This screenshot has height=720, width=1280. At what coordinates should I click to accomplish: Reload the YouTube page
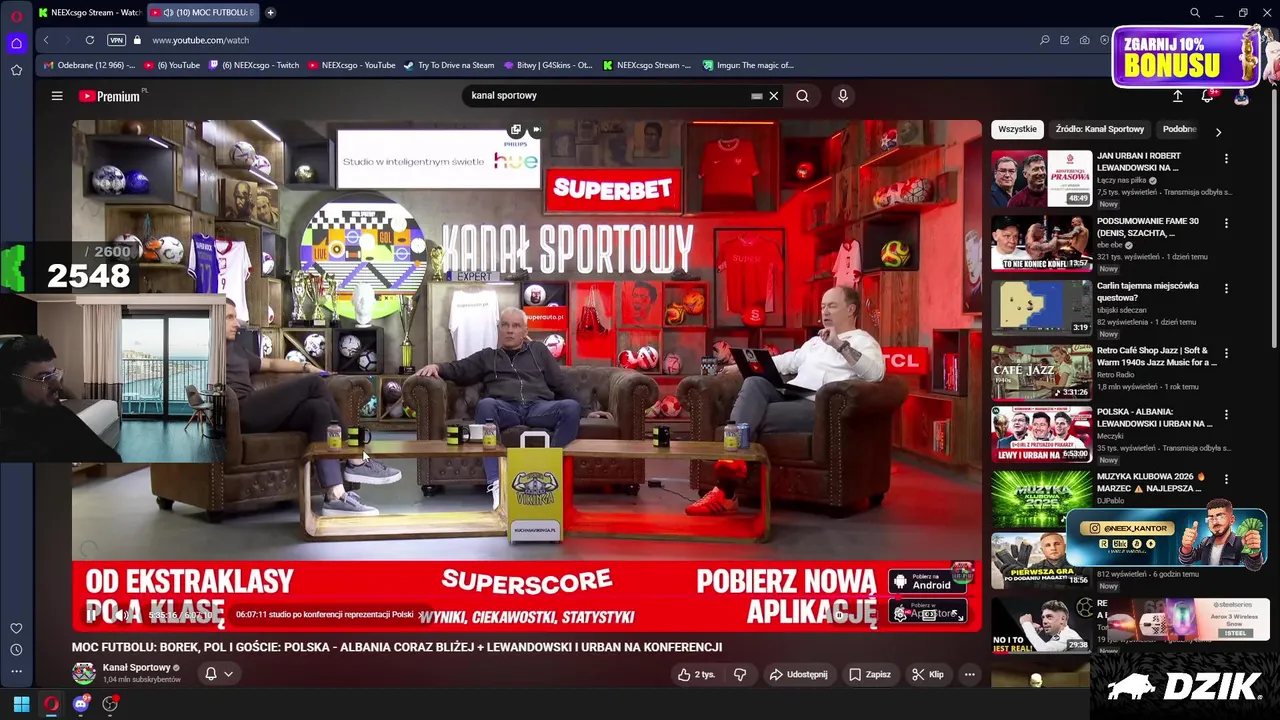tap(90, 40)
